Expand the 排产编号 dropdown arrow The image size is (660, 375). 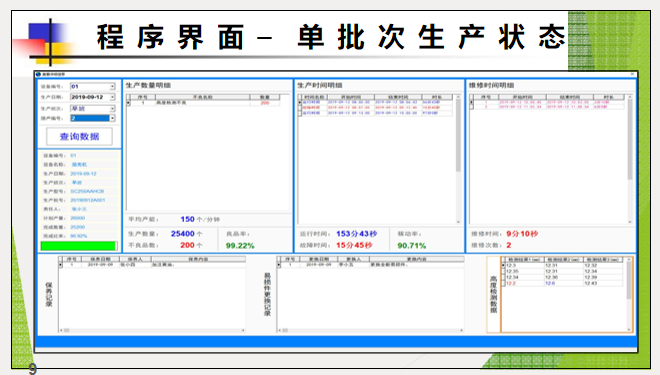pos(112,118)
